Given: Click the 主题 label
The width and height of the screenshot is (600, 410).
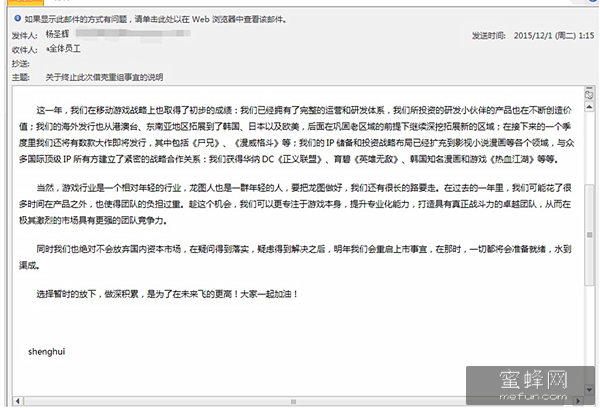Looking at the screenshot, I should click(x=21, y=77).
